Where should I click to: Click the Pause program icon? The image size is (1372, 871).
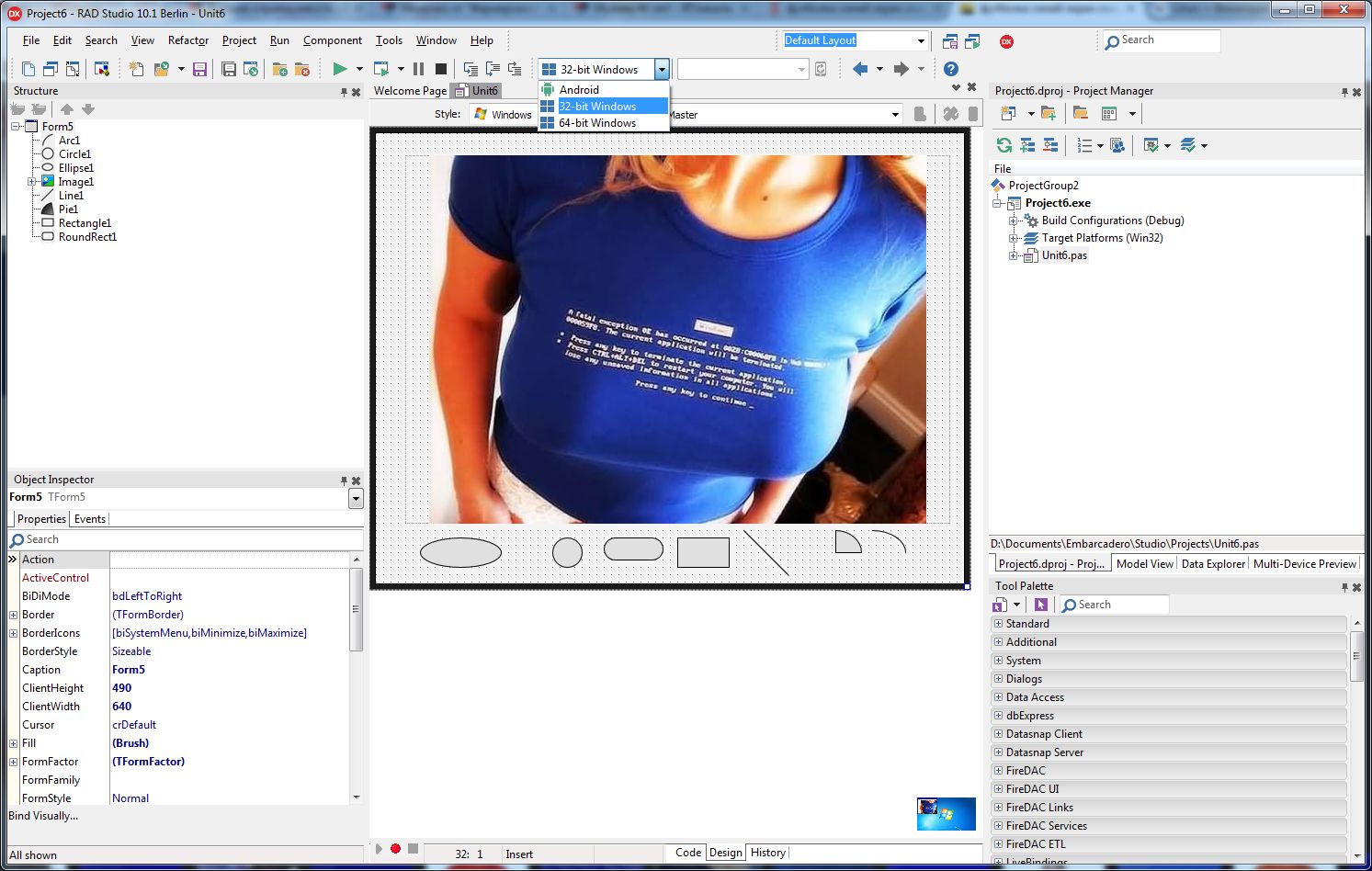(x=418, y=69)
